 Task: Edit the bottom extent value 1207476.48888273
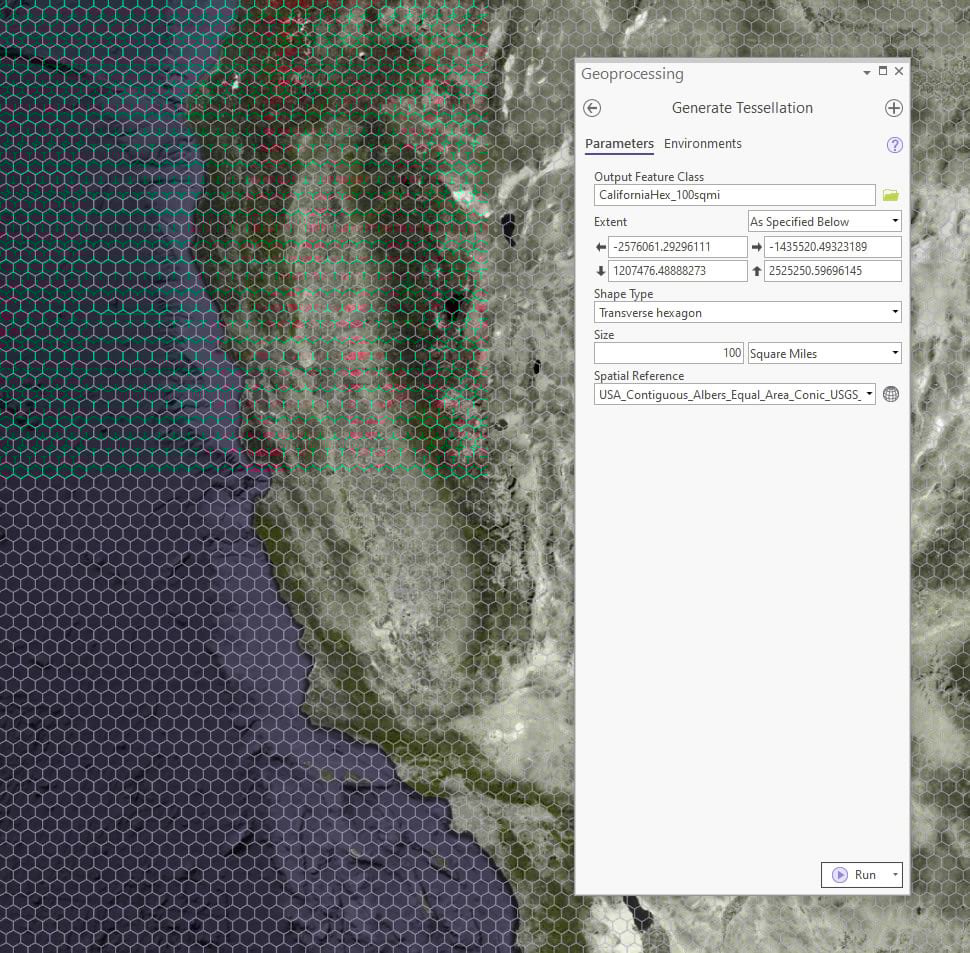(x=677, y=271)
